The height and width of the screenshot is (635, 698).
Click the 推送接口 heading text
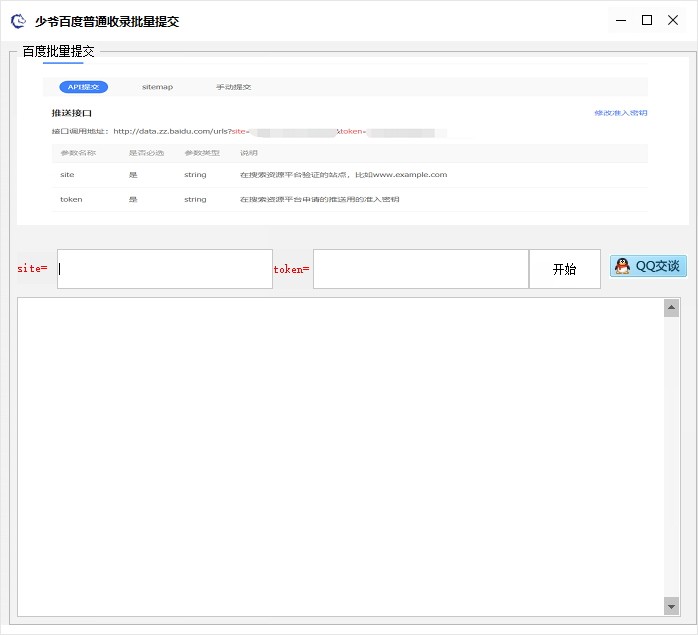pyautogui.click(x=72, y=113)
